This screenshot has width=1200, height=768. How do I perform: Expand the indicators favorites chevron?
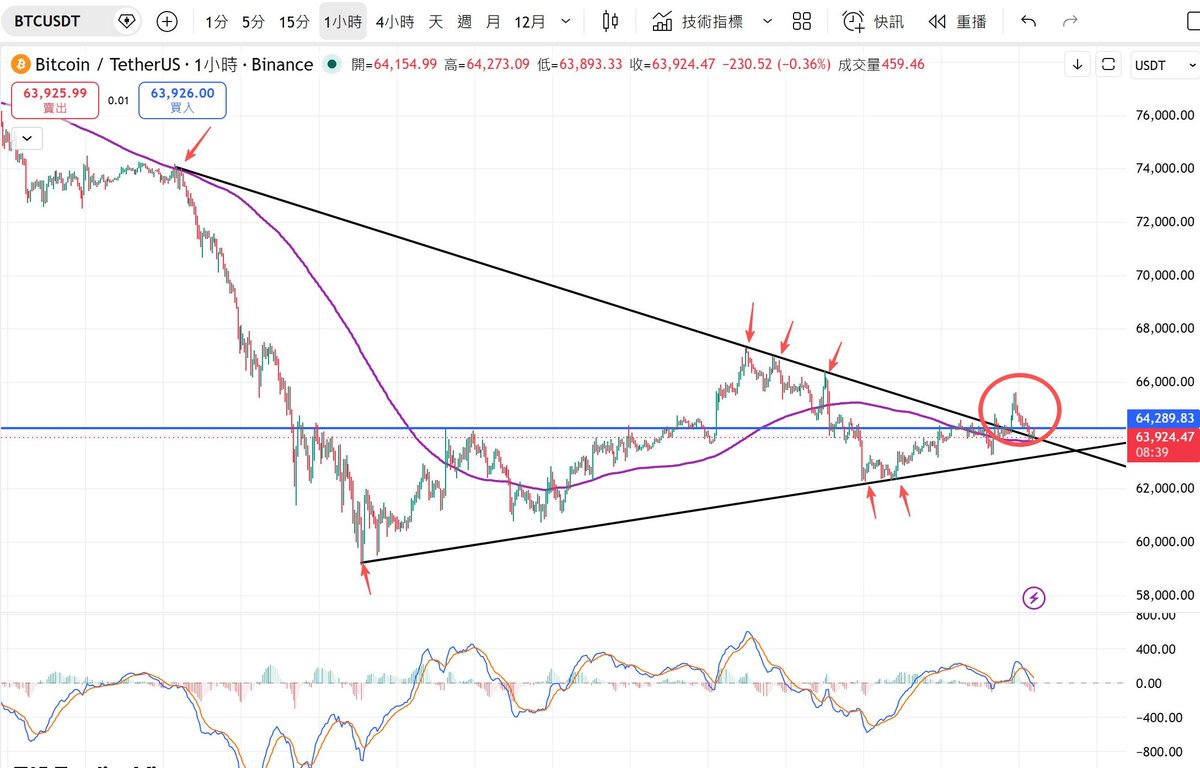pyautogui.click(x=767, y=21)
